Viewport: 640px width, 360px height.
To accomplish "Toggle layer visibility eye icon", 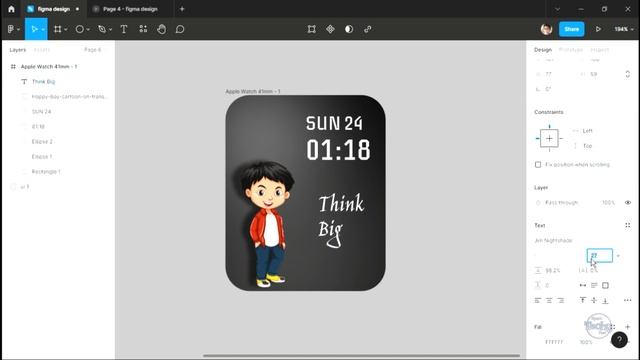I will tap(628, 202).
